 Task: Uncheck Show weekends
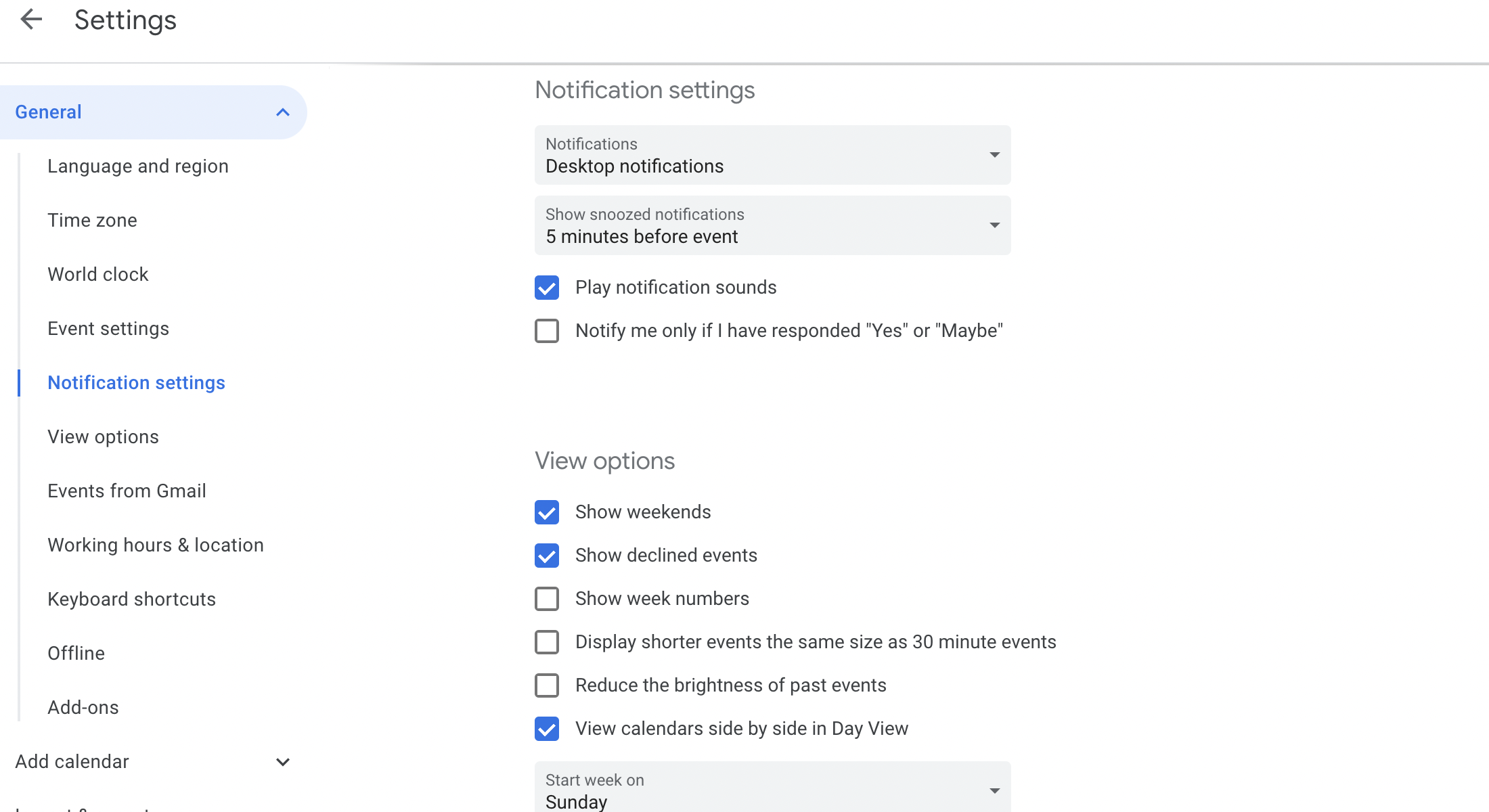pos(547,512)
